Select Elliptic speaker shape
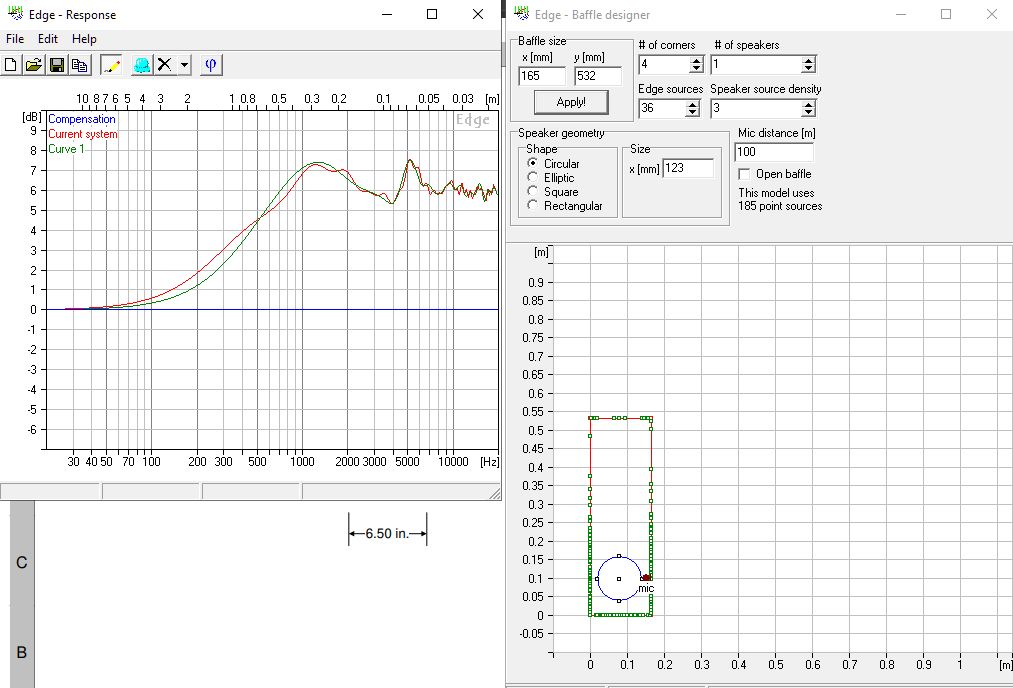This screenshot has height=688, width=1013. pos(532,177)
